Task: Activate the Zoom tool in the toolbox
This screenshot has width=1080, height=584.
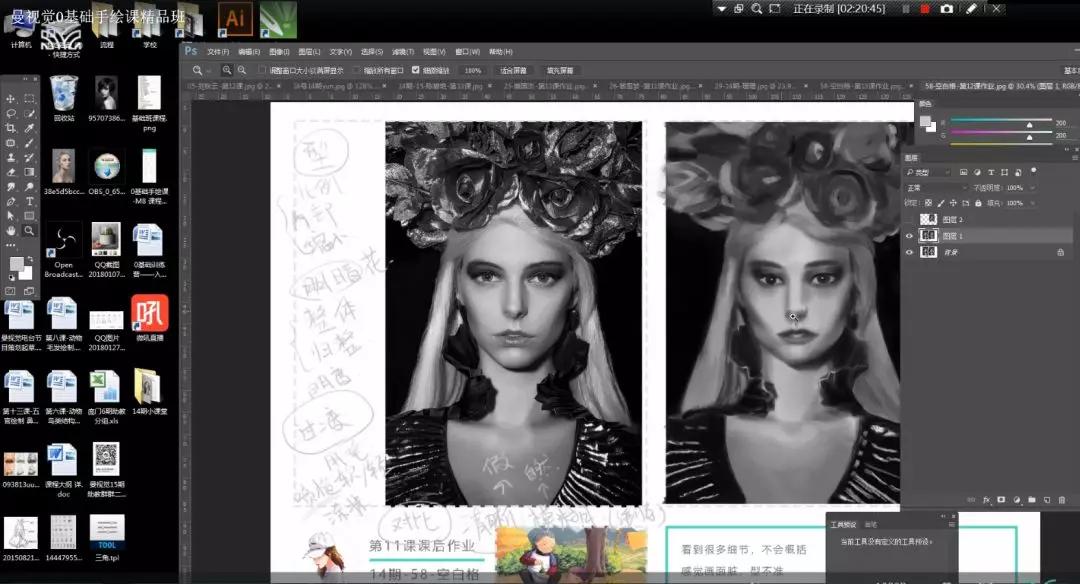Action: point(29,230)
